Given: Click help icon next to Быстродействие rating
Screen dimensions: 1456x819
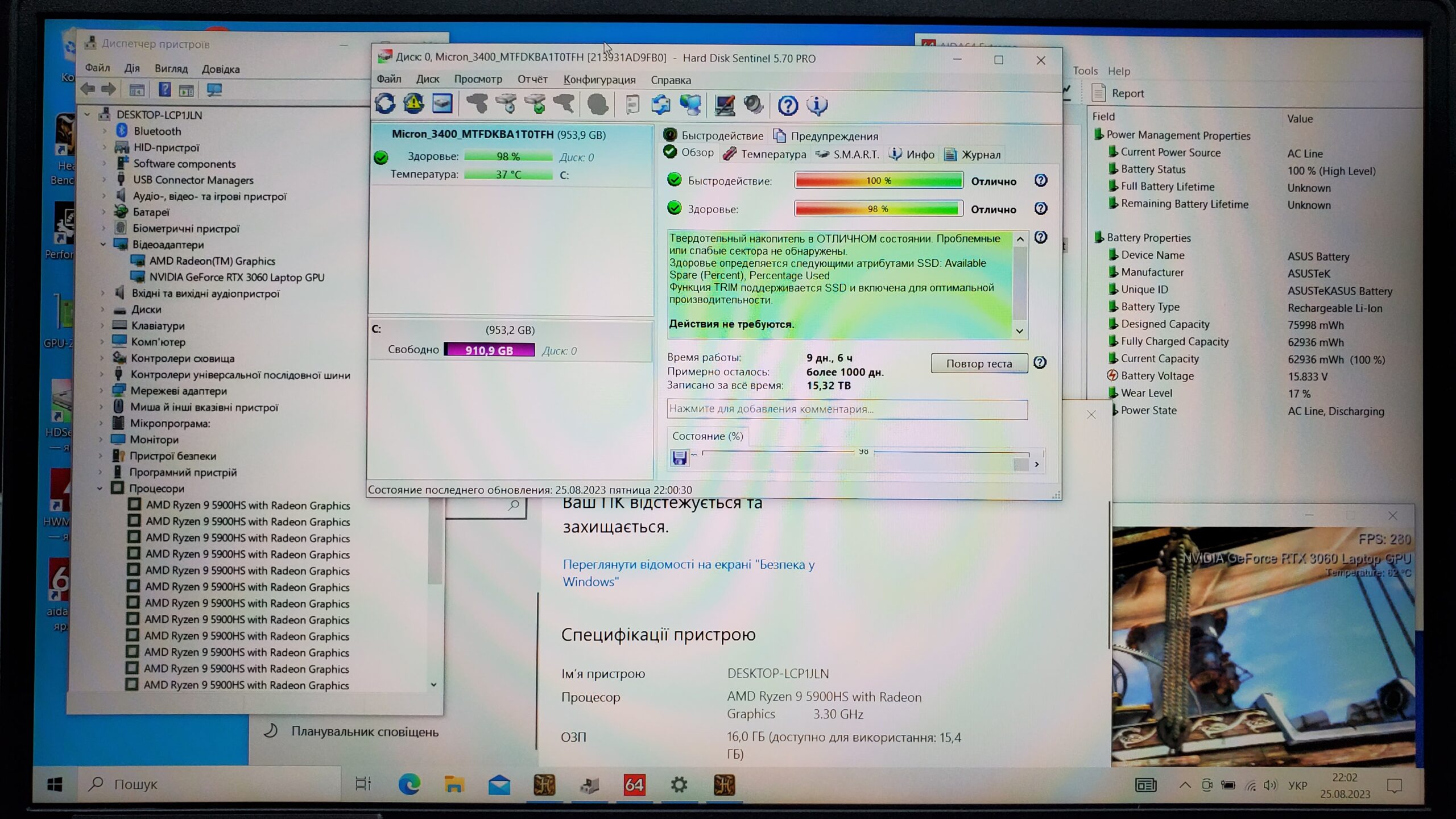Looking at the screenshot, I should [x=1040, y=181].
